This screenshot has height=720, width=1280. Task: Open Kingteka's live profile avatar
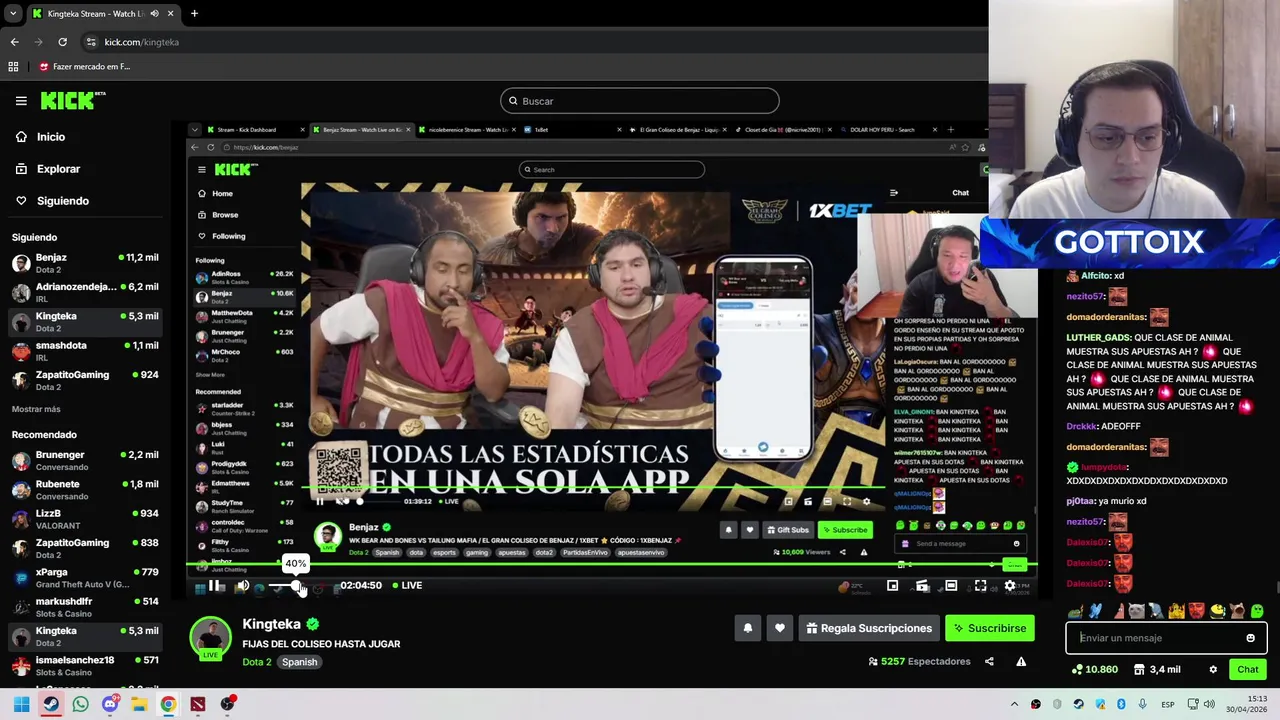coord(210,638)
